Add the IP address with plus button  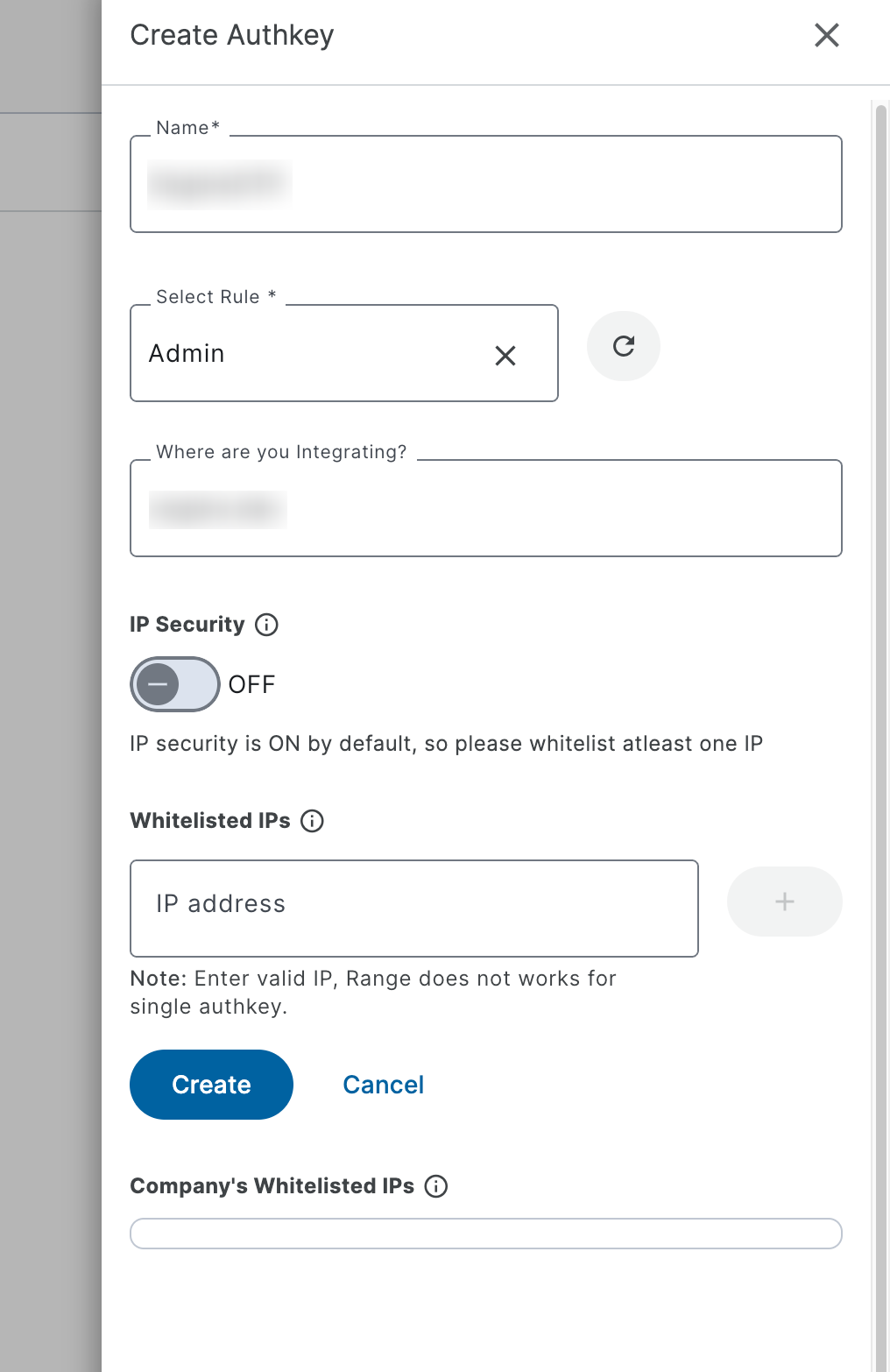(784, 902)
